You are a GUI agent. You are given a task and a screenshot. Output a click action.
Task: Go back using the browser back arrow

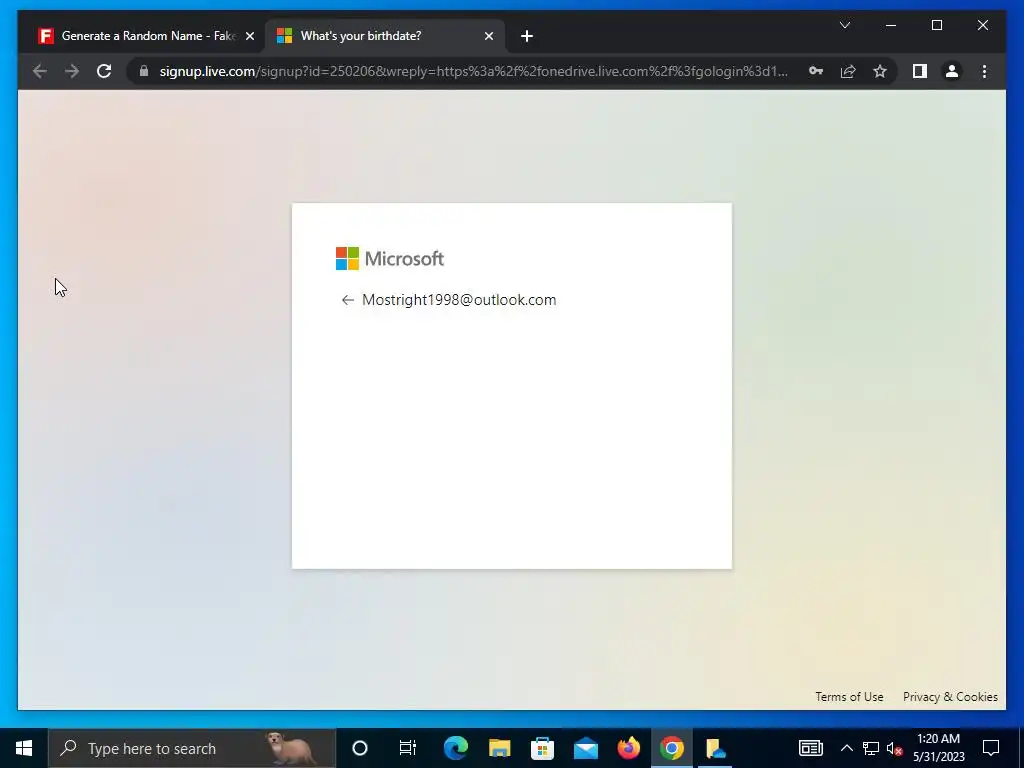[40, 71]
